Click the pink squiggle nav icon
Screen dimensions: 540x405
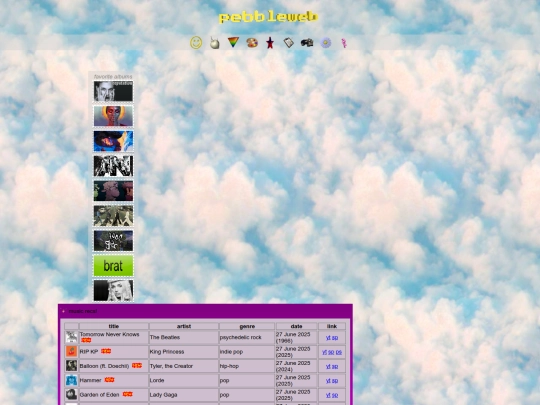(344, 43)
